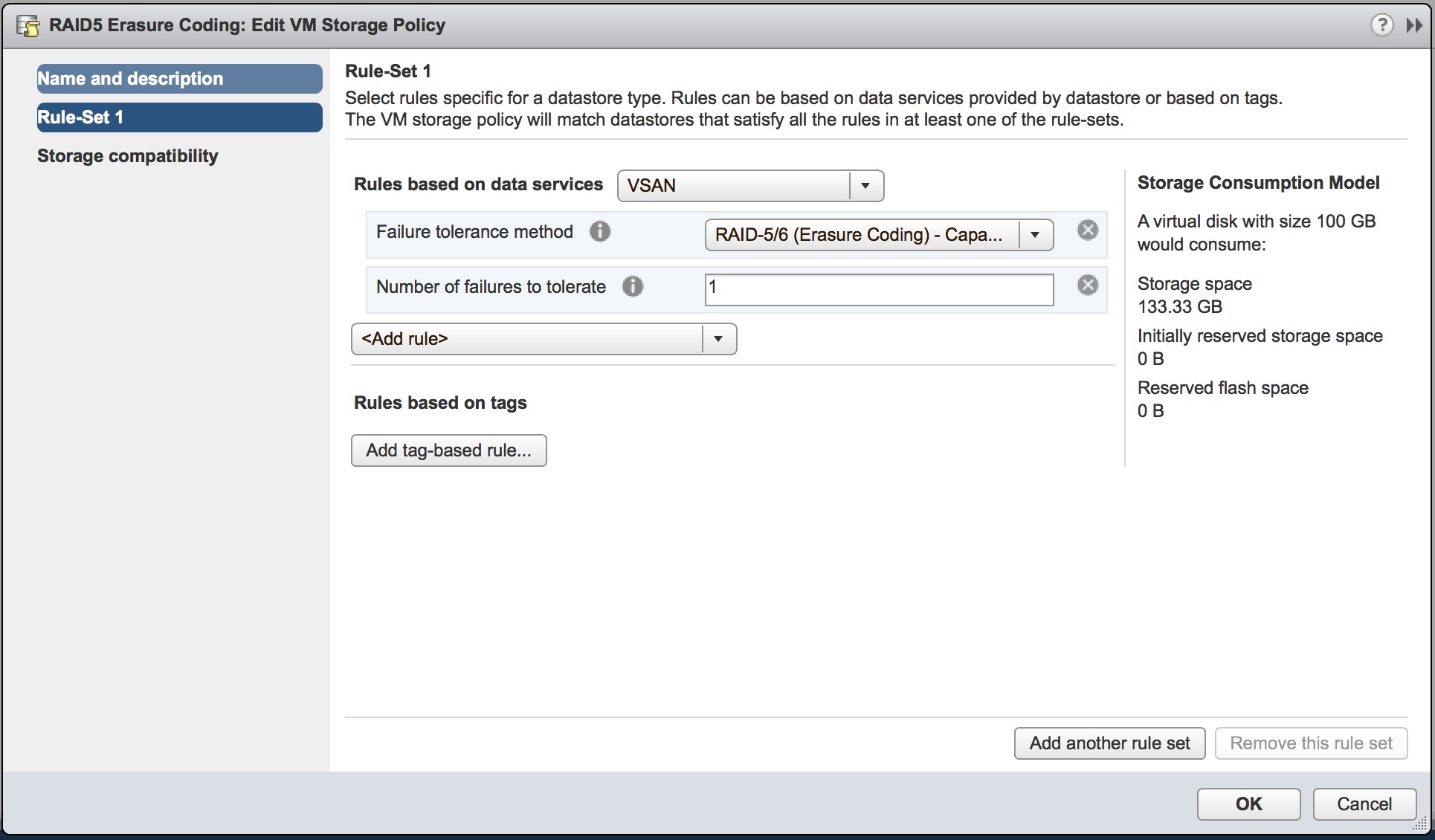Focus the failures to tolerate field
This screenshot has height=840, width=1435.
click(879, 289)
